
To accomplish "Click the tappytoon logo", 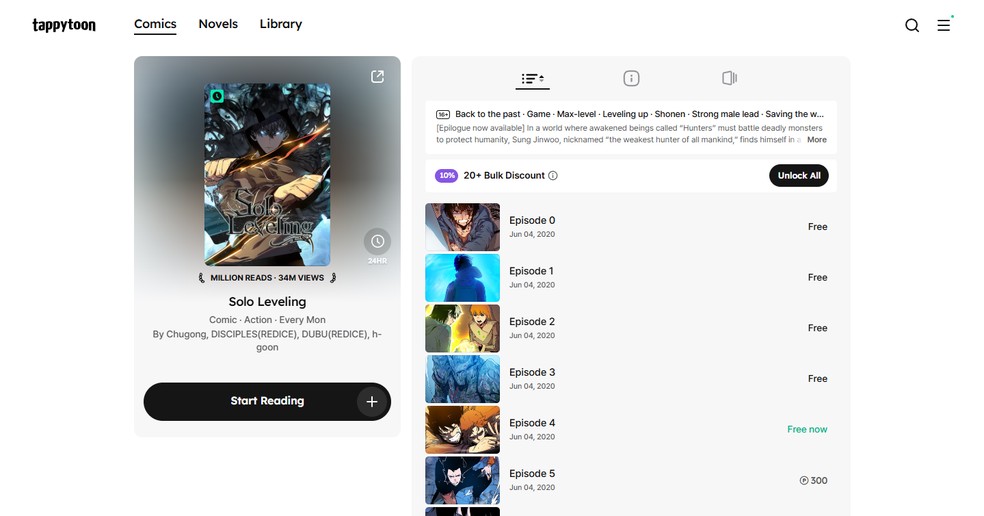I will click(64, 24).
